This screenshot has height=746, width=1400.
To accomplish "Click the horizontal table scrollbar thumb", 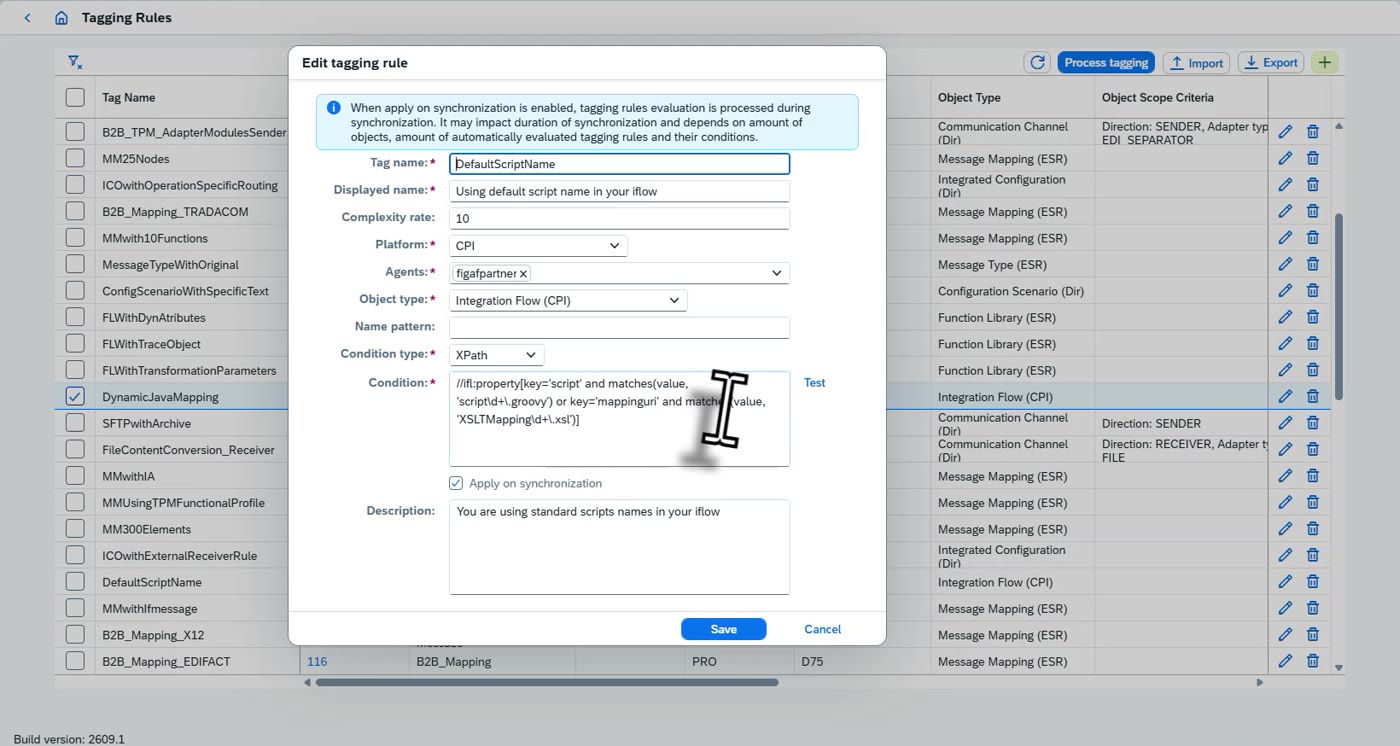I will (x=547, y=682).
